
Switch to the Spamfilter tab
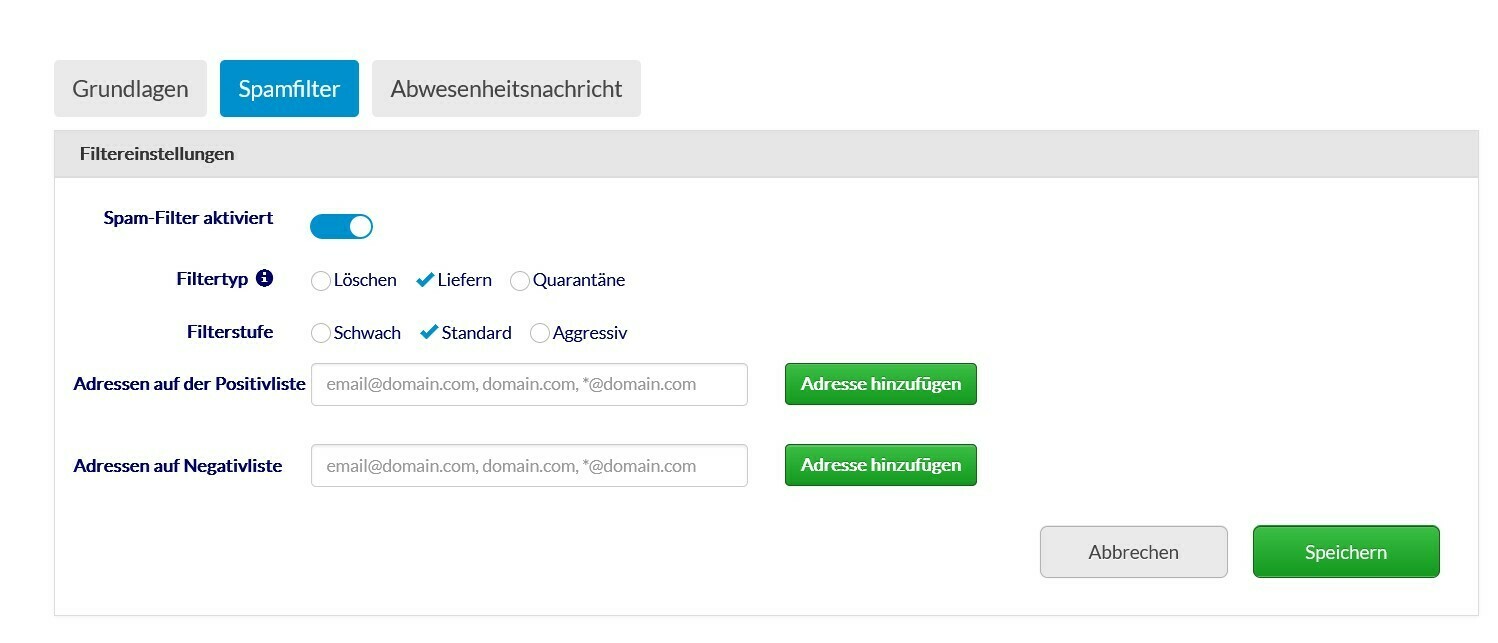click(x=289, y=88)
